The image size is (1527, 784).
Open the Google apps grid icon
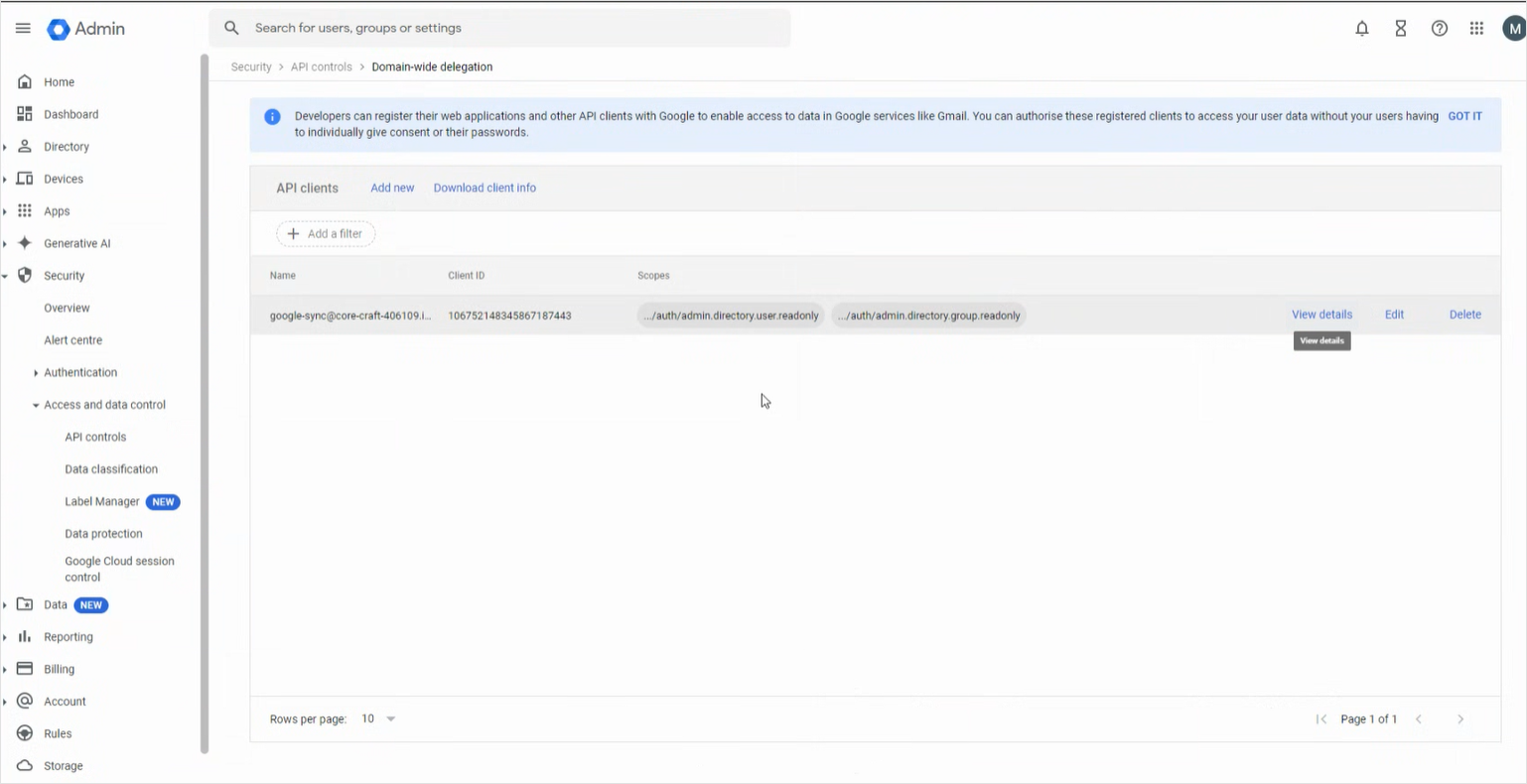(x=1476, y=28)
